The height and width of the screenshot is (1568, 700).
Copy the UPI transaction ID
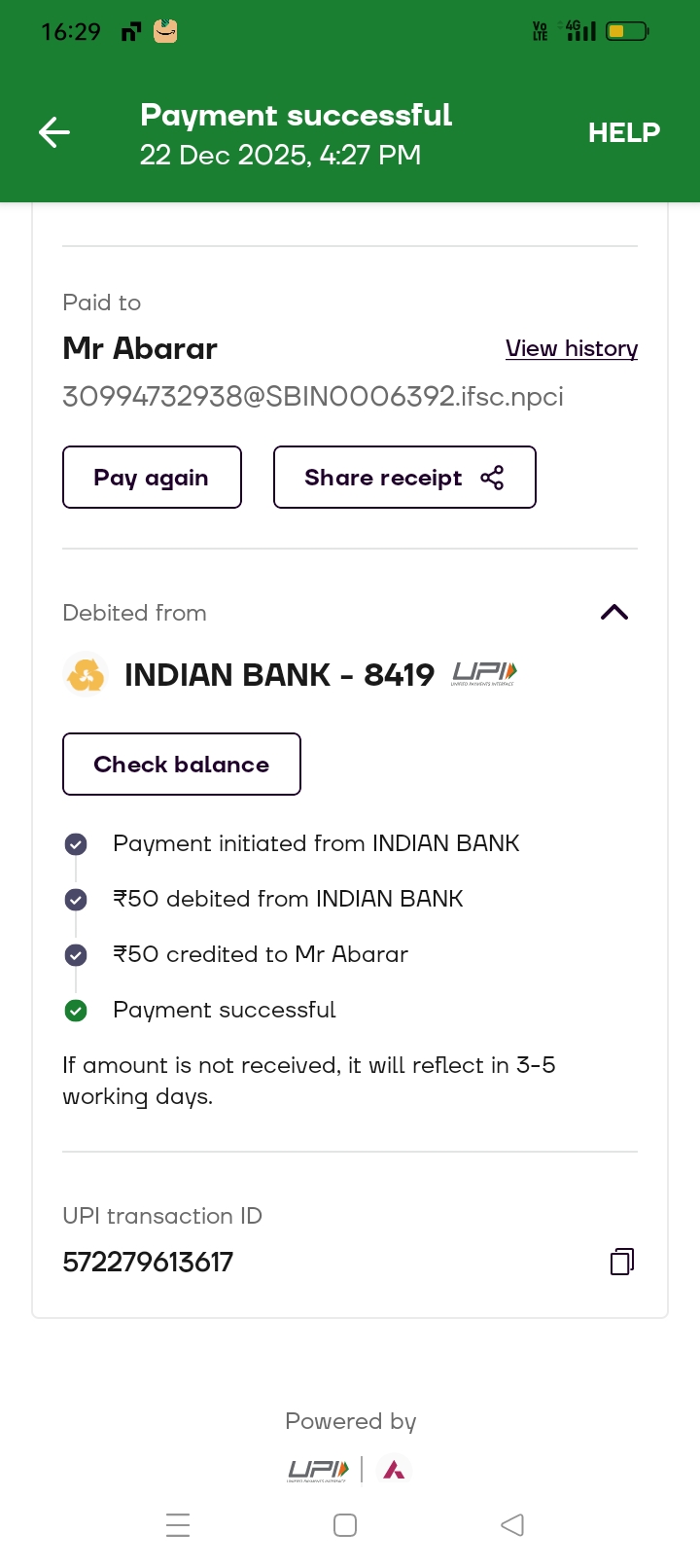(x=622, y=1262)
